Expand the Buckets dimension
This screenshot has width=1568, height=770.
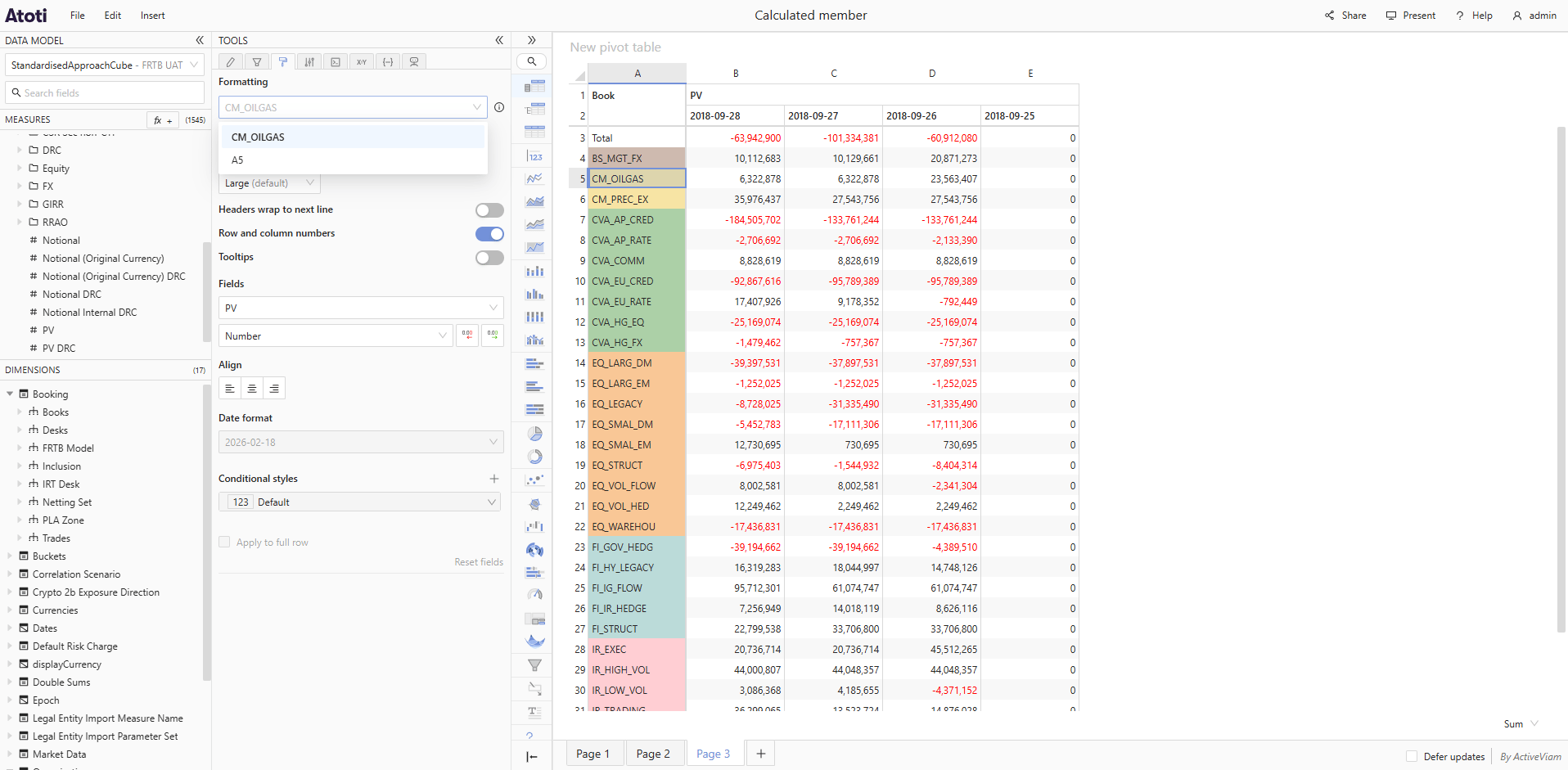tap(10, 556)
